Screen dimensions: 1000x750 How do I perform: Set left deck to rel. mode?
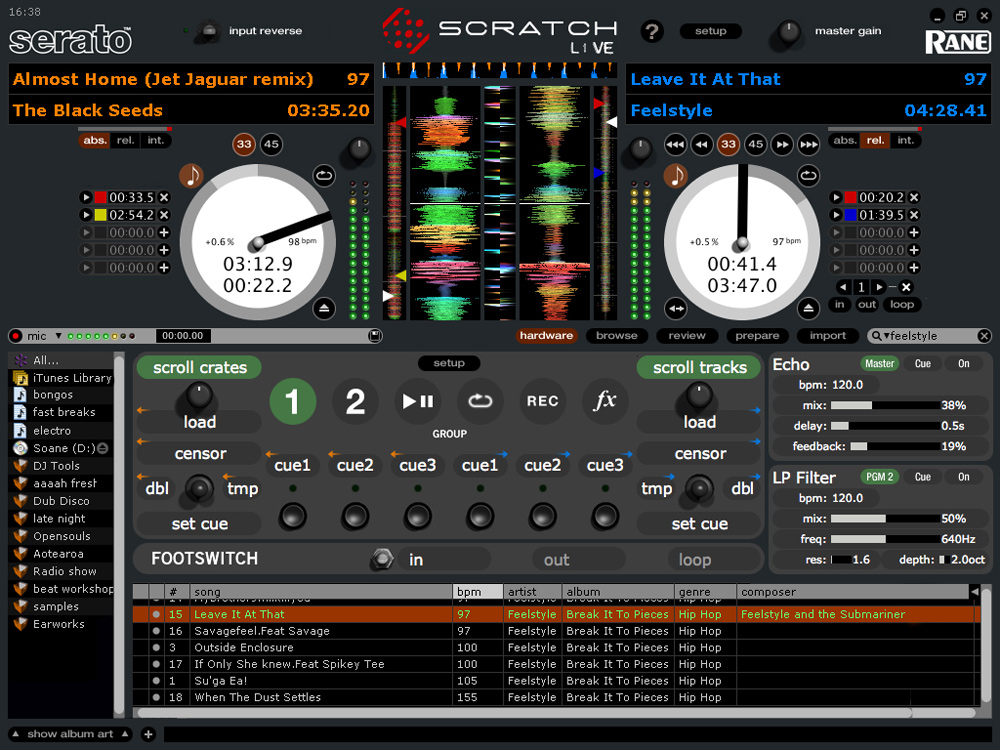125,140
